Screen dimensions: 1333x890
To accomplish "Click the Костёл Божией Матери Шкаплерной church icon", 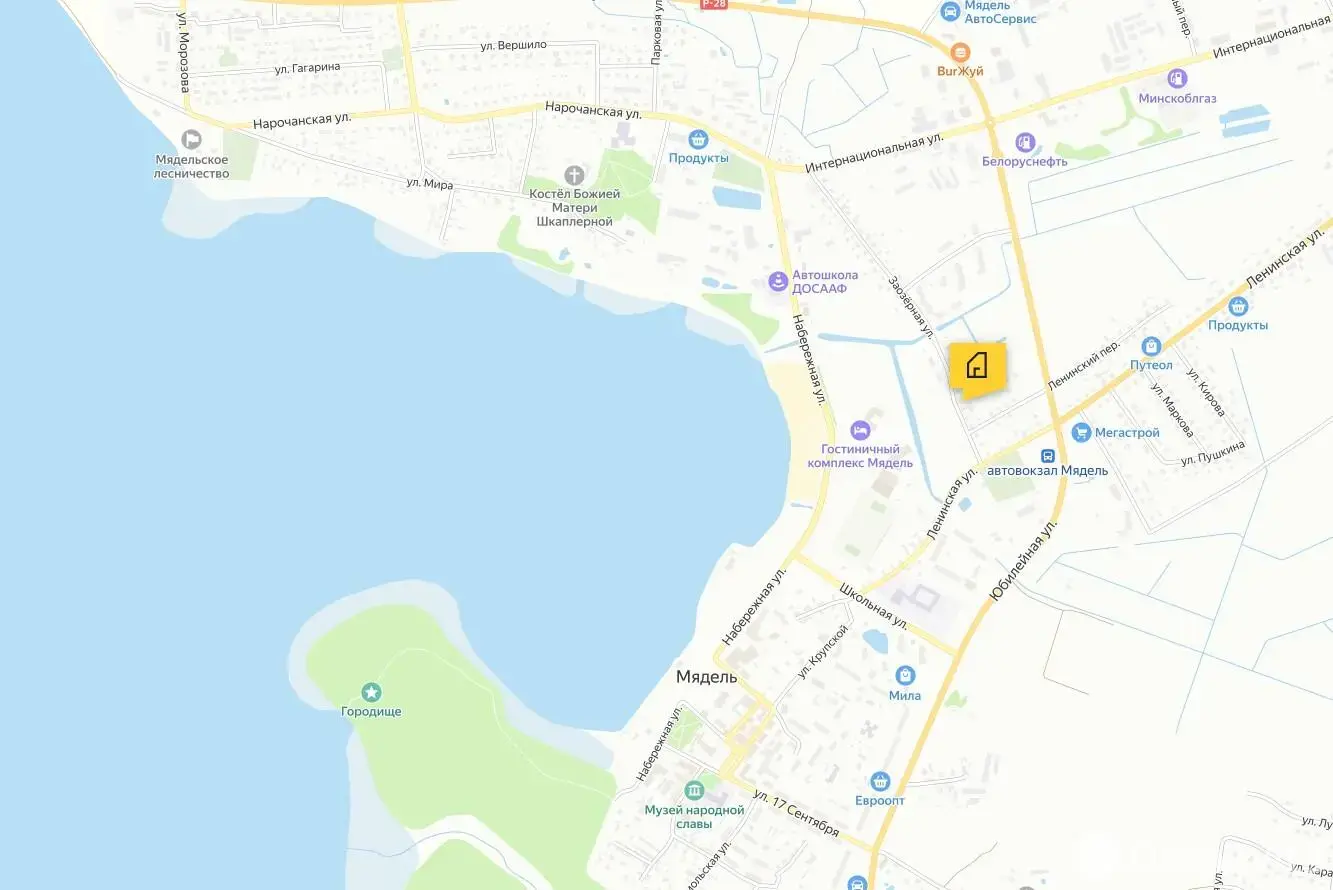I will (574, 175).
